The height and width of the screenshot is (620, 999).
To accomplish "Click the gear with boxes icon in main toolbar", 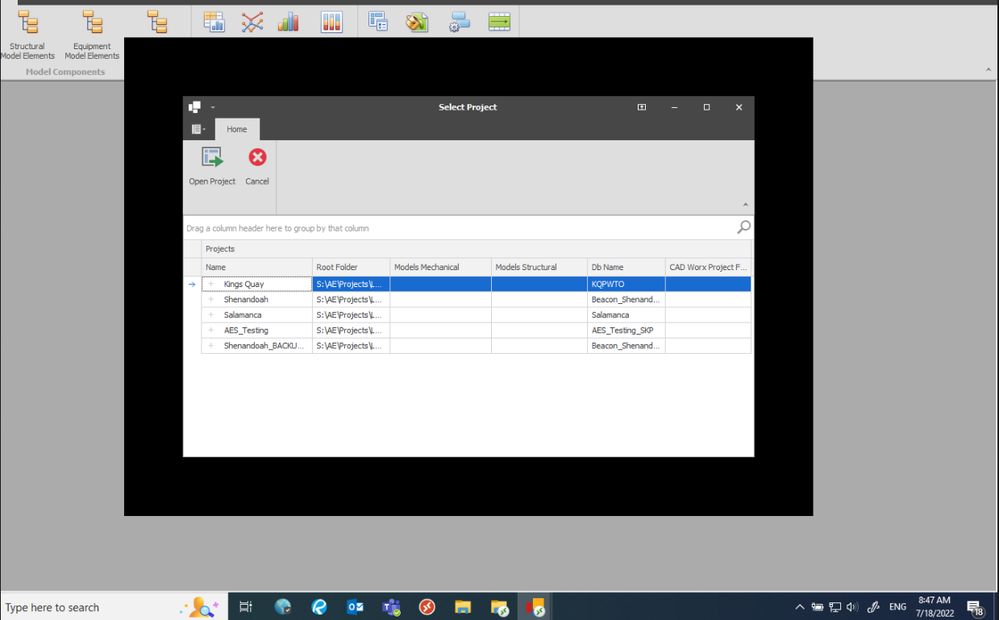I will coord(459,22).
